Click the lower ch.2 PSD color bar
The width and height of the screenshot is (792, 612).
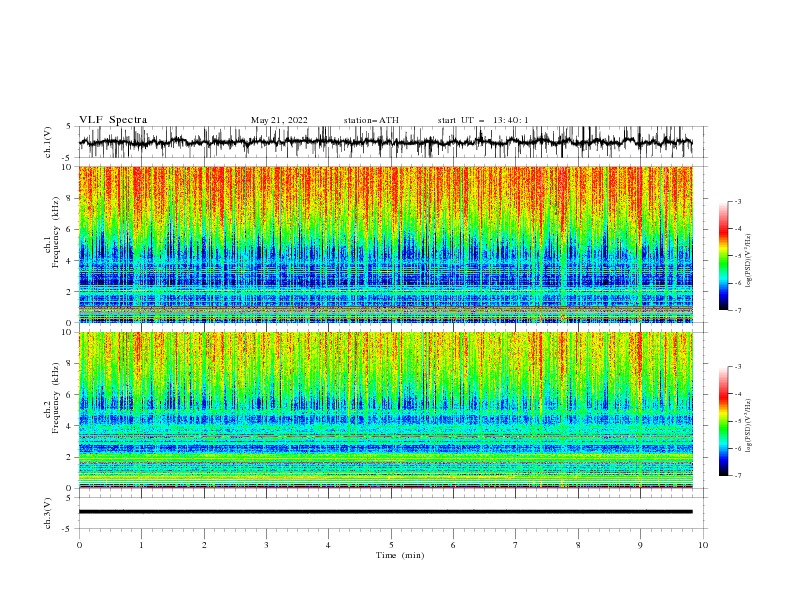pos(723,421)
